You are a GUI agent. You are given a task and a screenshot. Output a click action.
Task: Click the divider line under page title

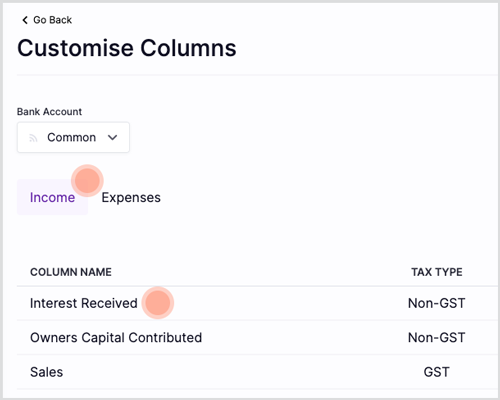click(x=257, y=75)
